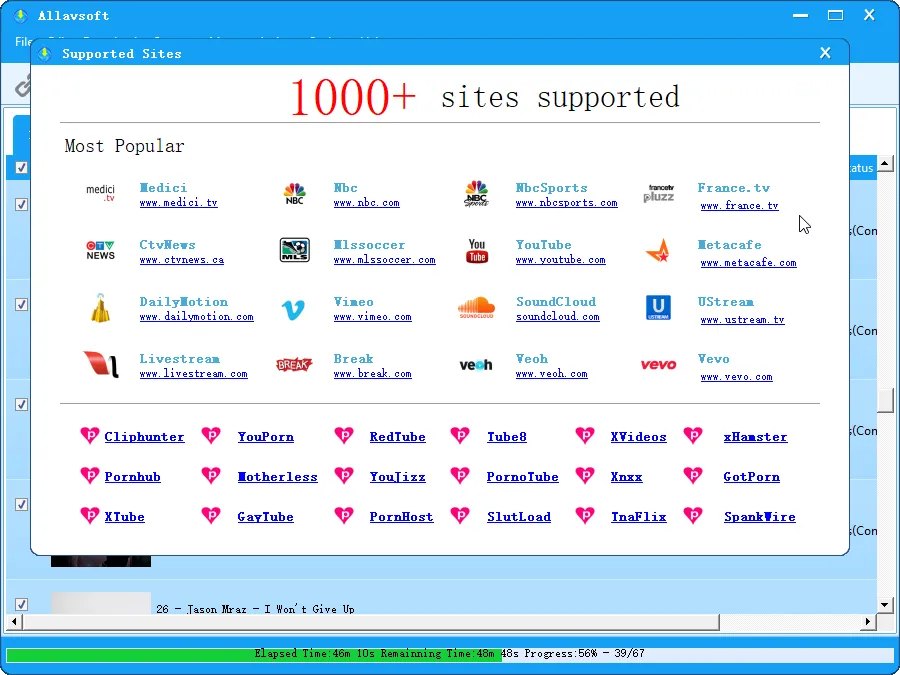Click the SoundCloud orange cloud logo
The height and width of the screenshot is (675, 900).
476,308
